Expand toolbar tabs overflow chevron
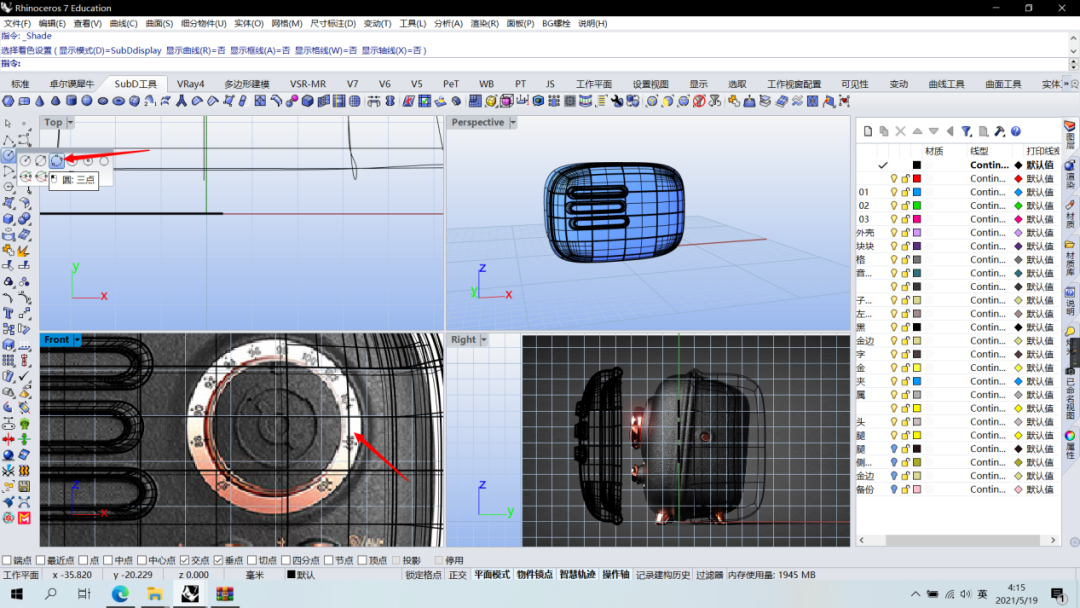Image resolution: width=1080 pixels, height=608 pixels. tap(1066, 84)
